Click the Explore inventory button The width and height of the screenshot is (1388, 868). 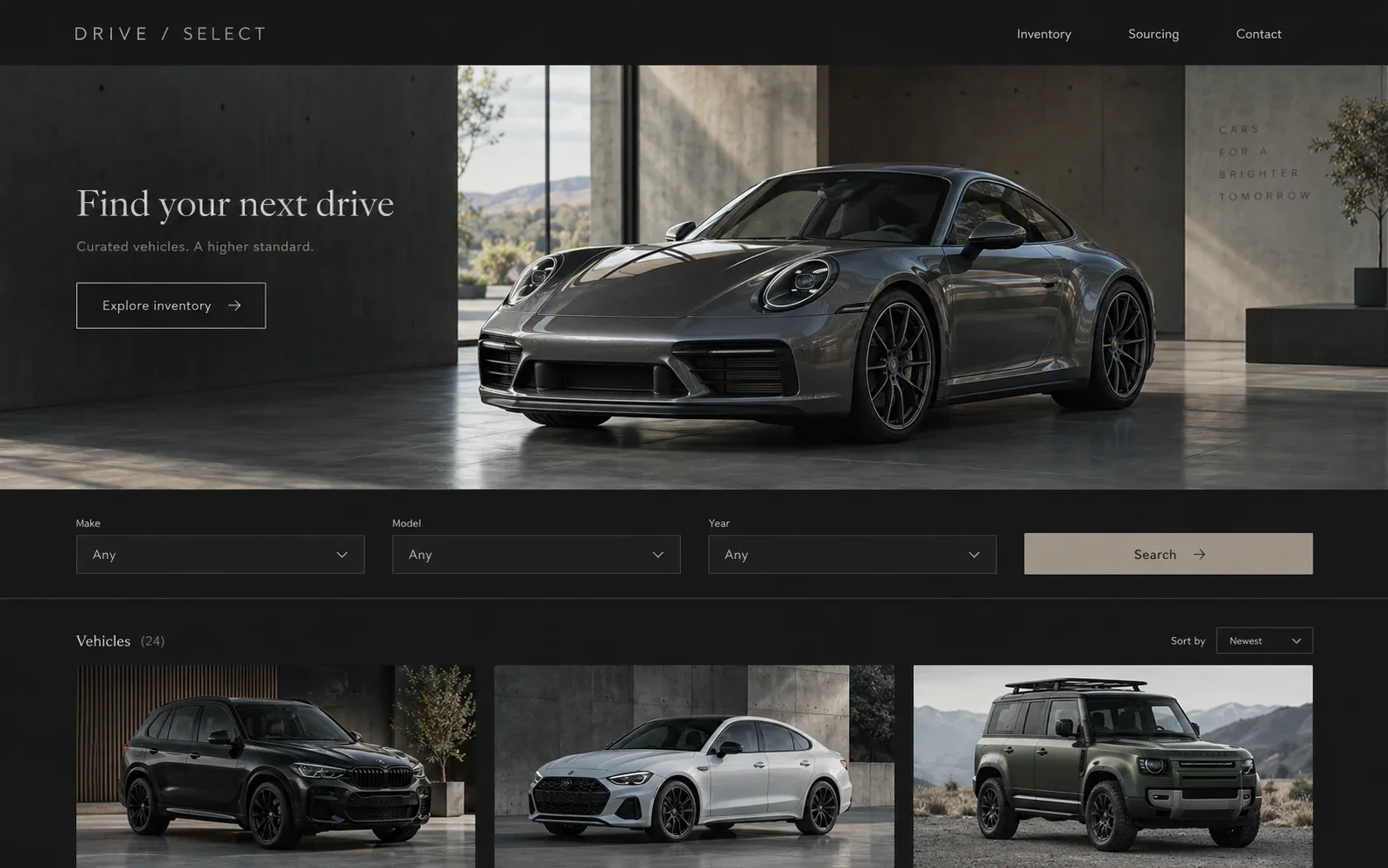[171, 305]
